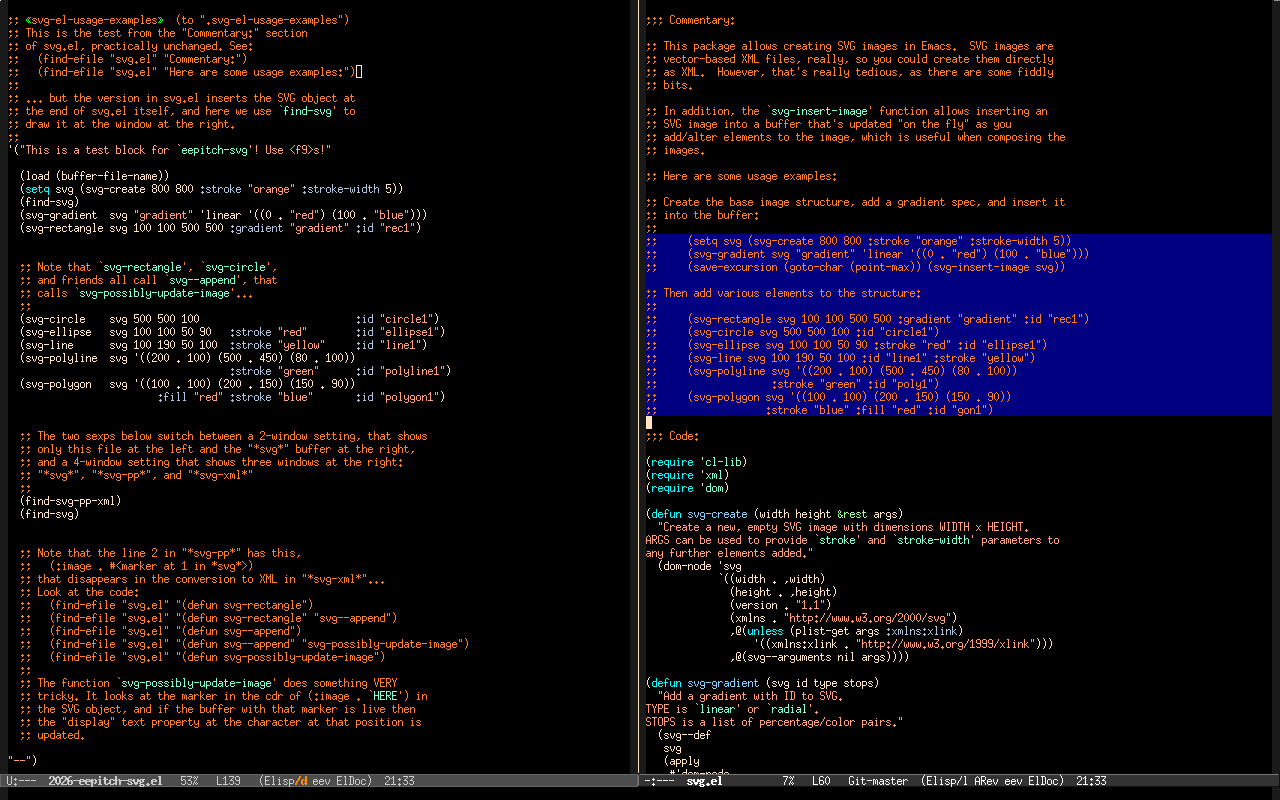1280x800 pixels.
Task: Click svg-gradient sexp in the left window
Action: (x=223, y=215)
